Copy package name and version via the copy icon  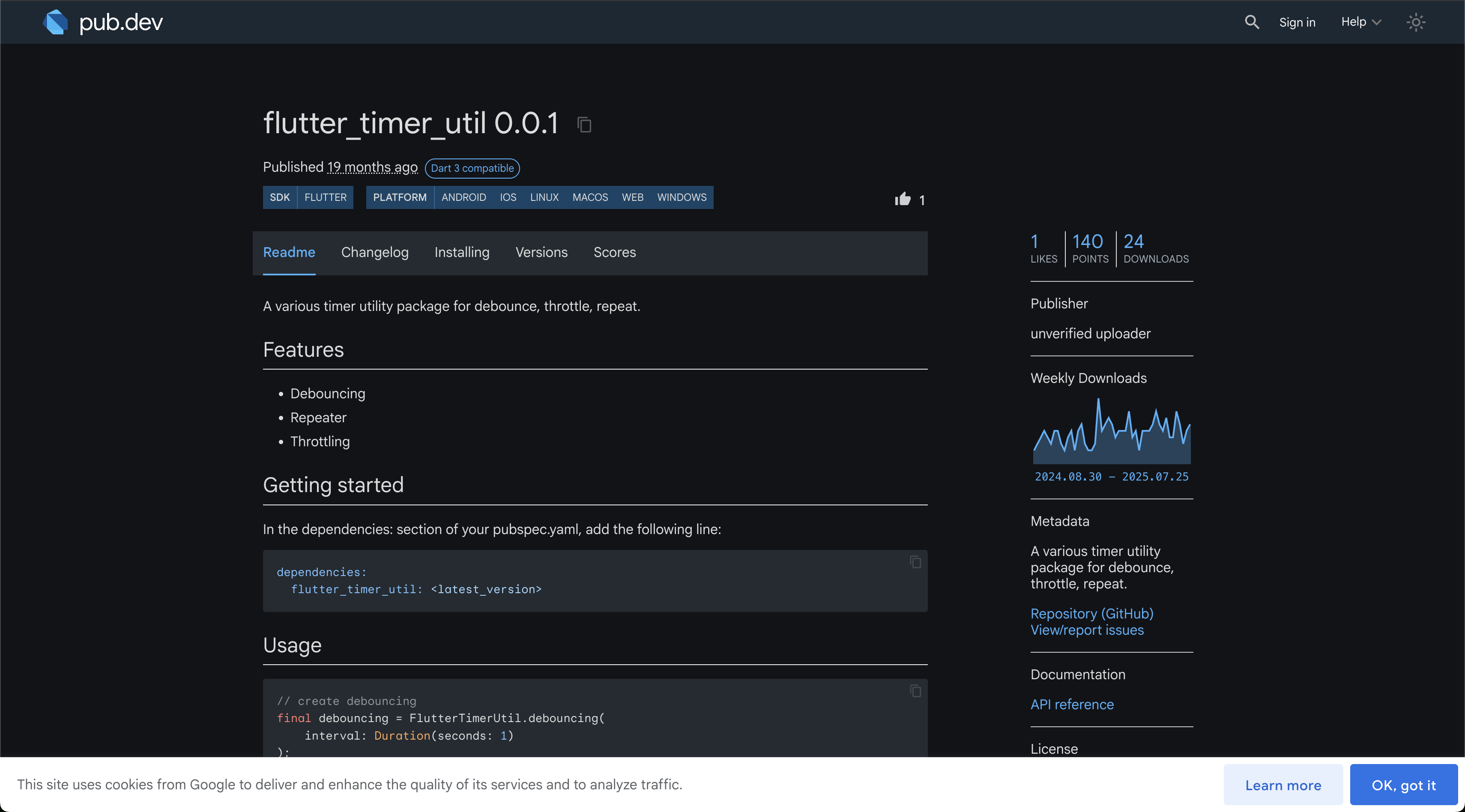coord(584,125)
